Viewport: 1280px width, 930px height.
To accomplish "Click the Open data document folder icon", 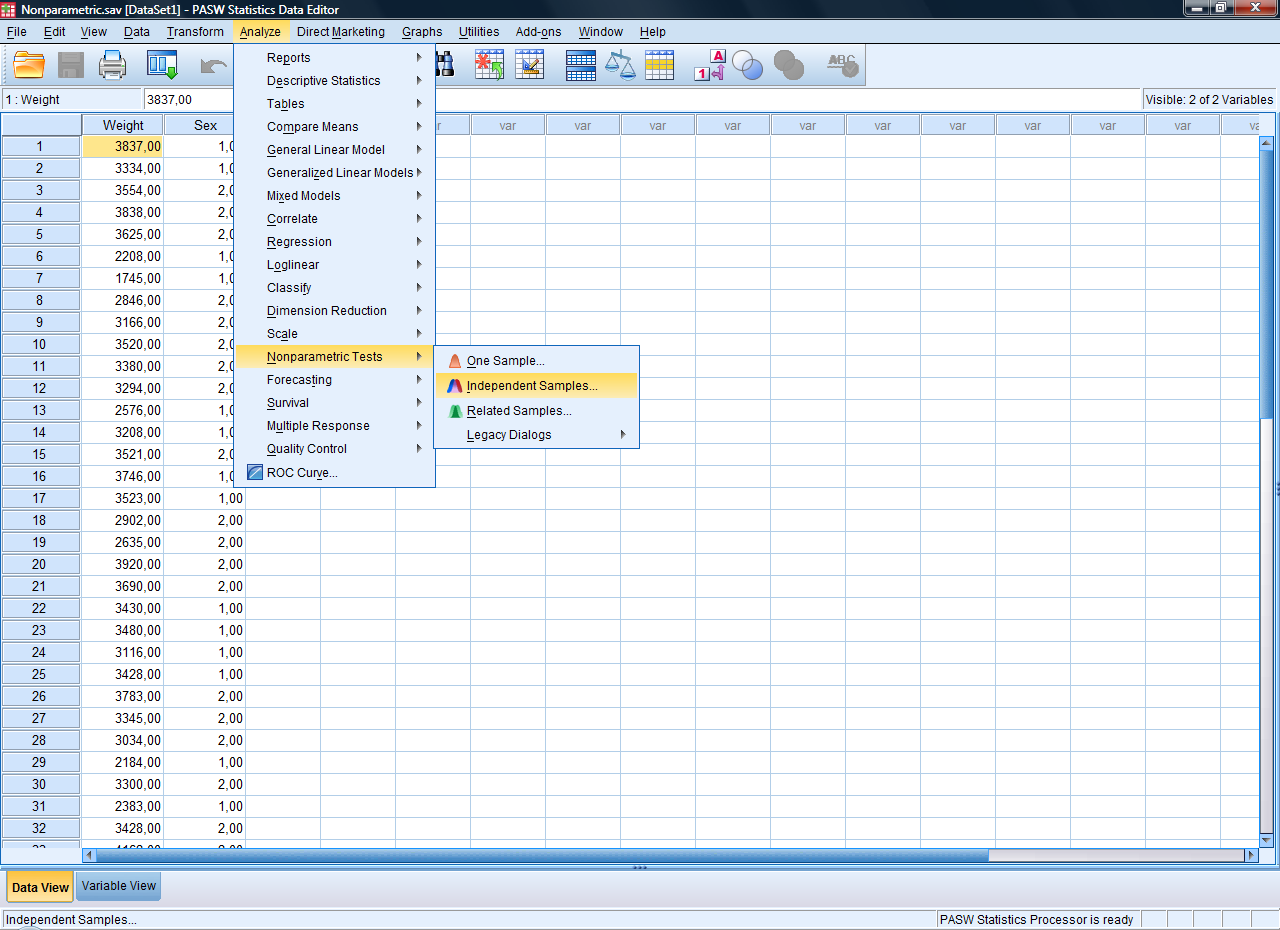I will coord(29,66).
